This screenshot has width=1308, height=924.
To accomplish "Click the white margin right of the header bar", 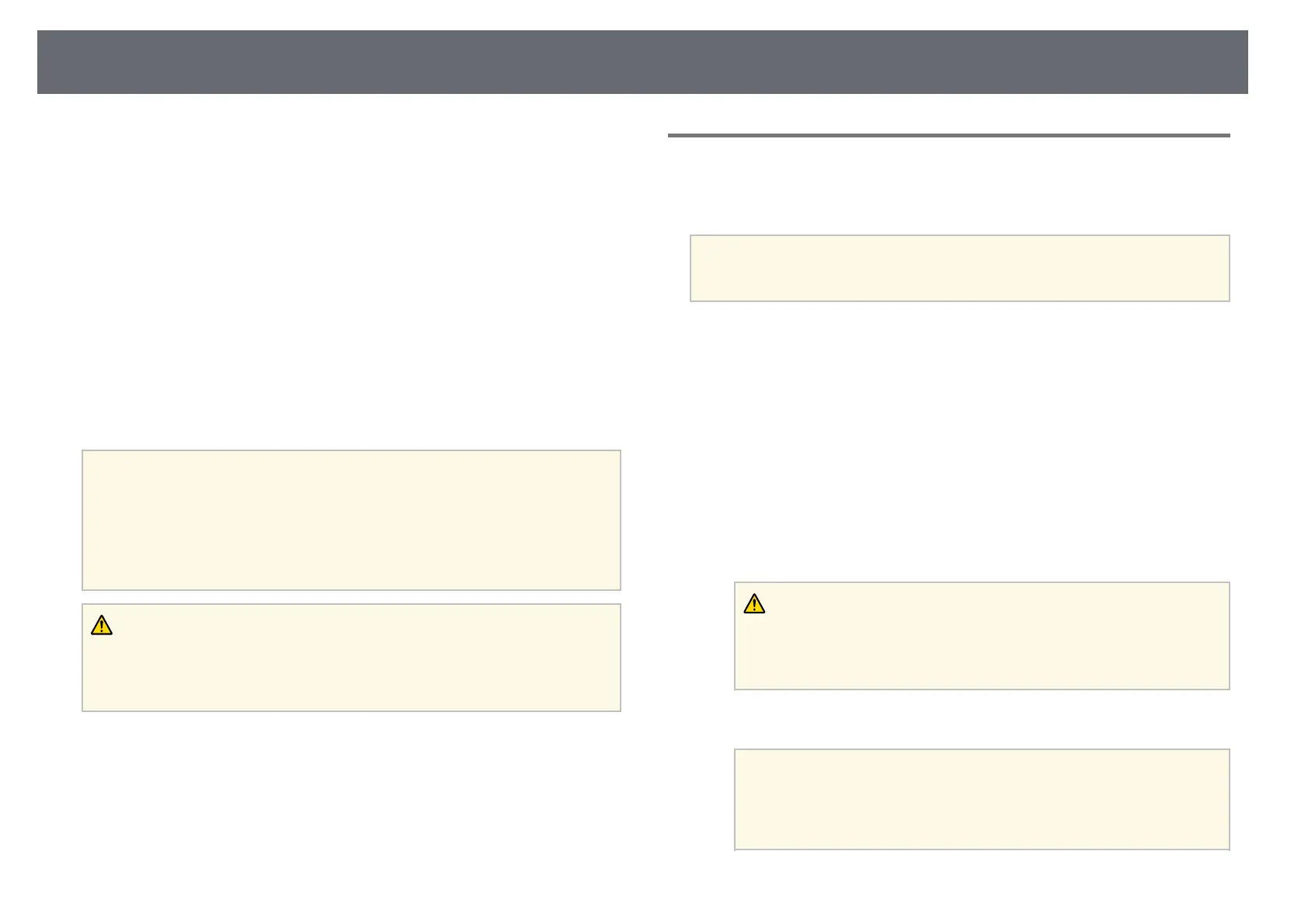I will (x=1278, y=62).
